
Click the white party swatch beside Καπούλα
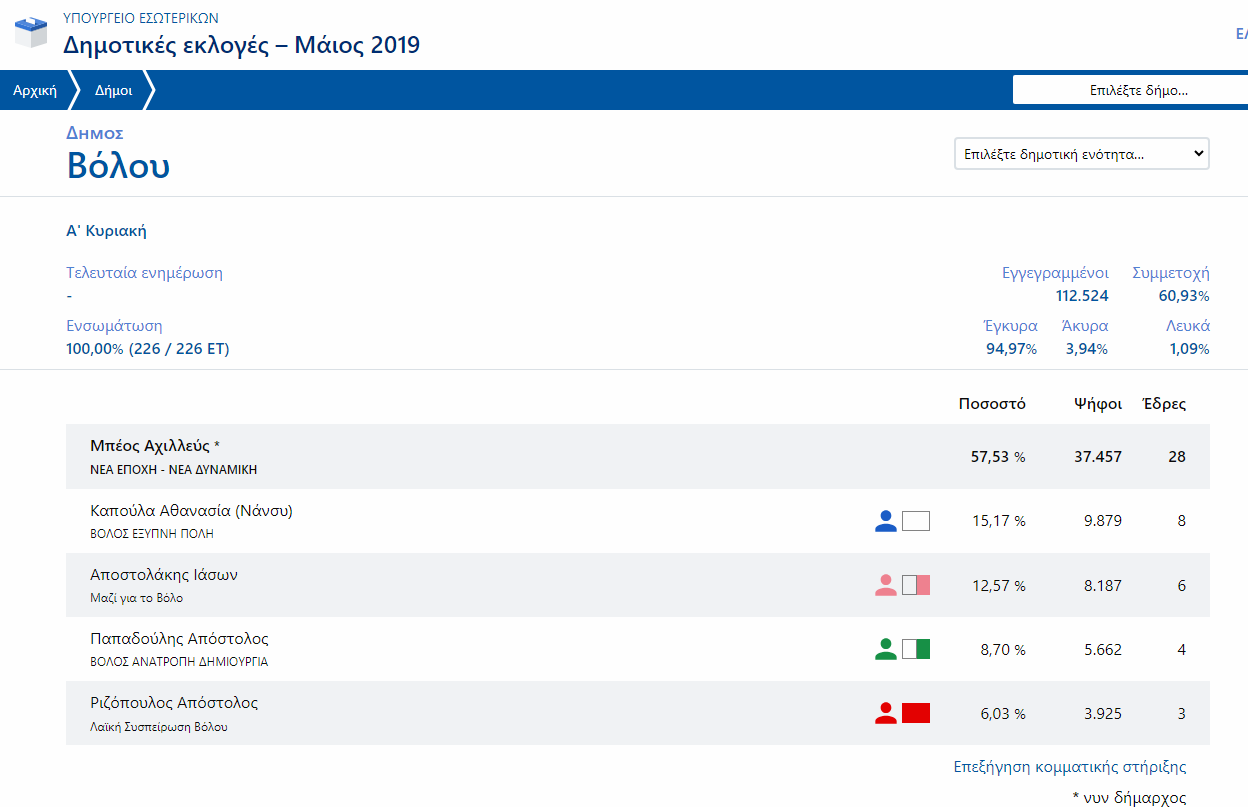tap(916, 521)
